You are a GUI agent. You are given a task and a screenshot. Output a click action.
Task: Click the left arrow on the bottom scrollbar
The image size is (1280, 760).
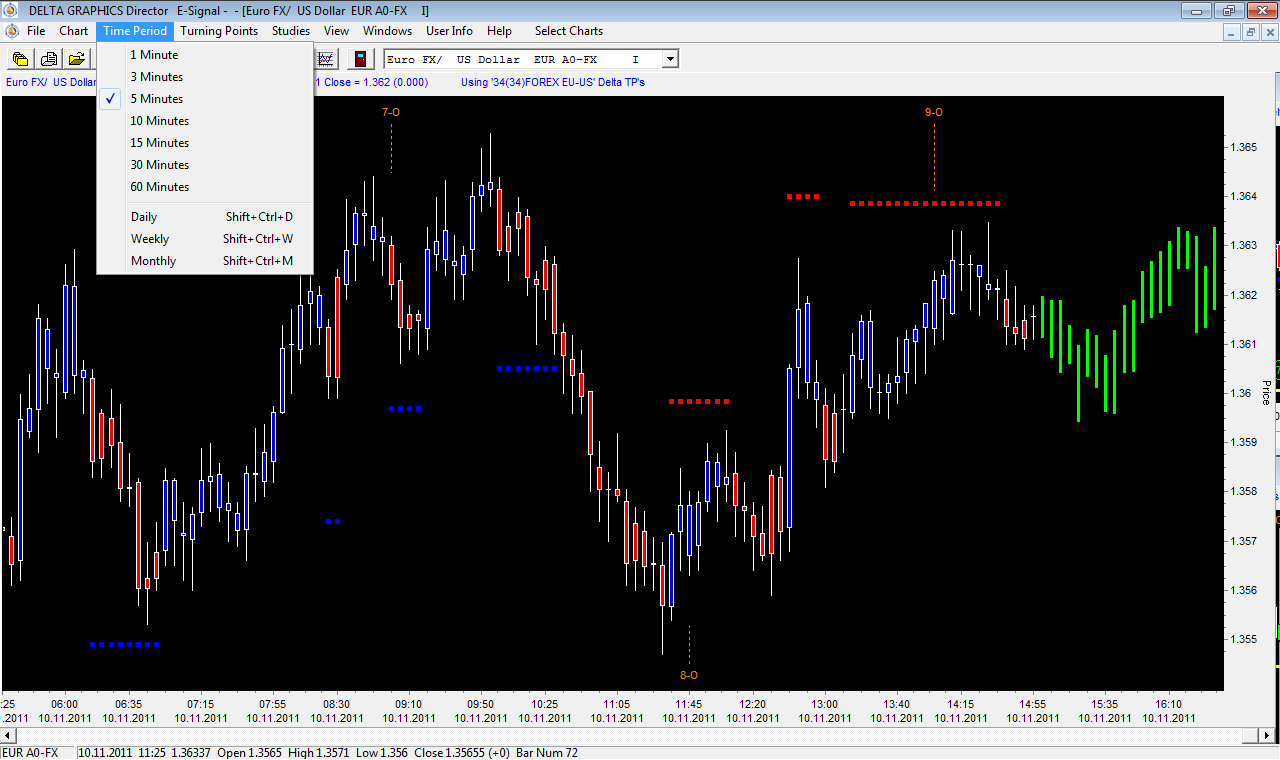pos(7,735)
